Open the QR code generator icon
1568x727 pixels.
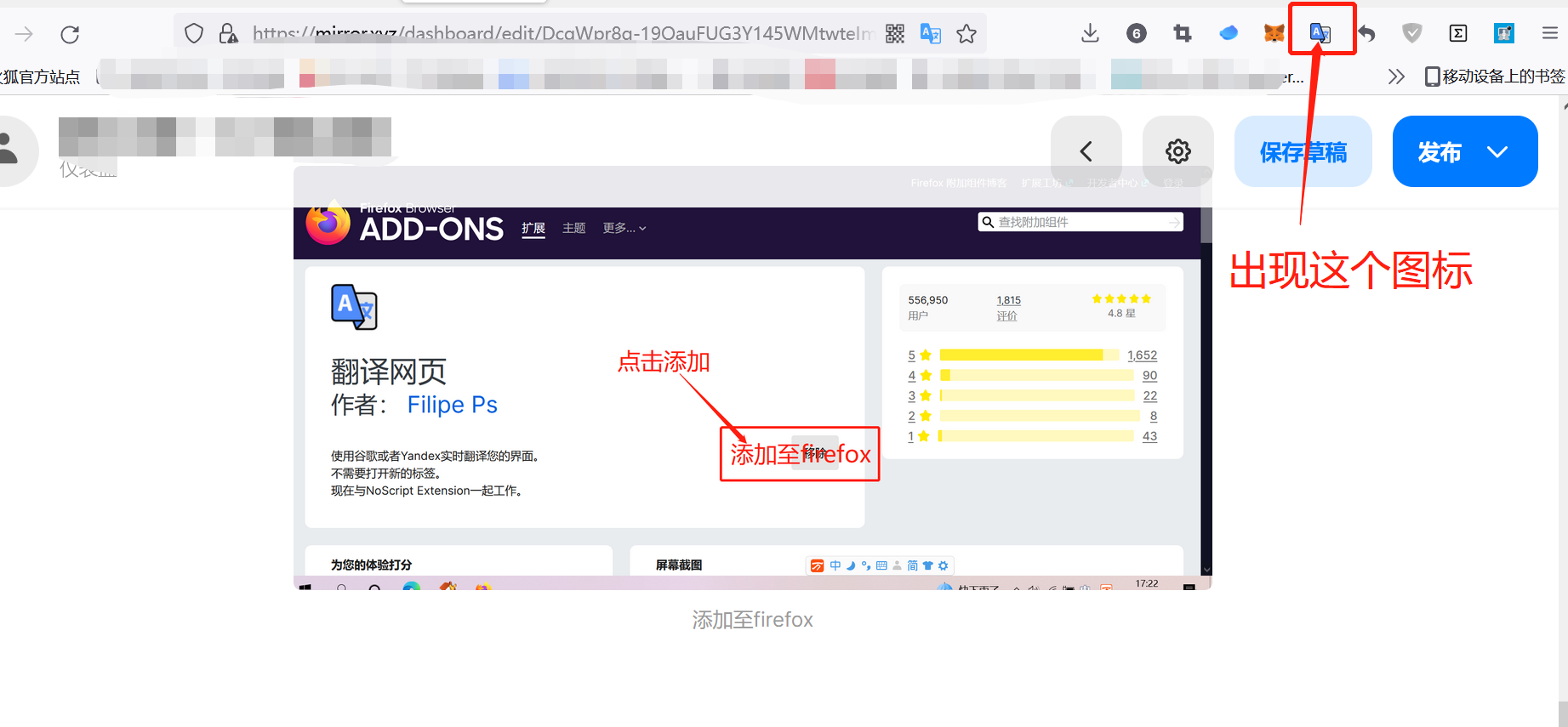coord(895,34)
